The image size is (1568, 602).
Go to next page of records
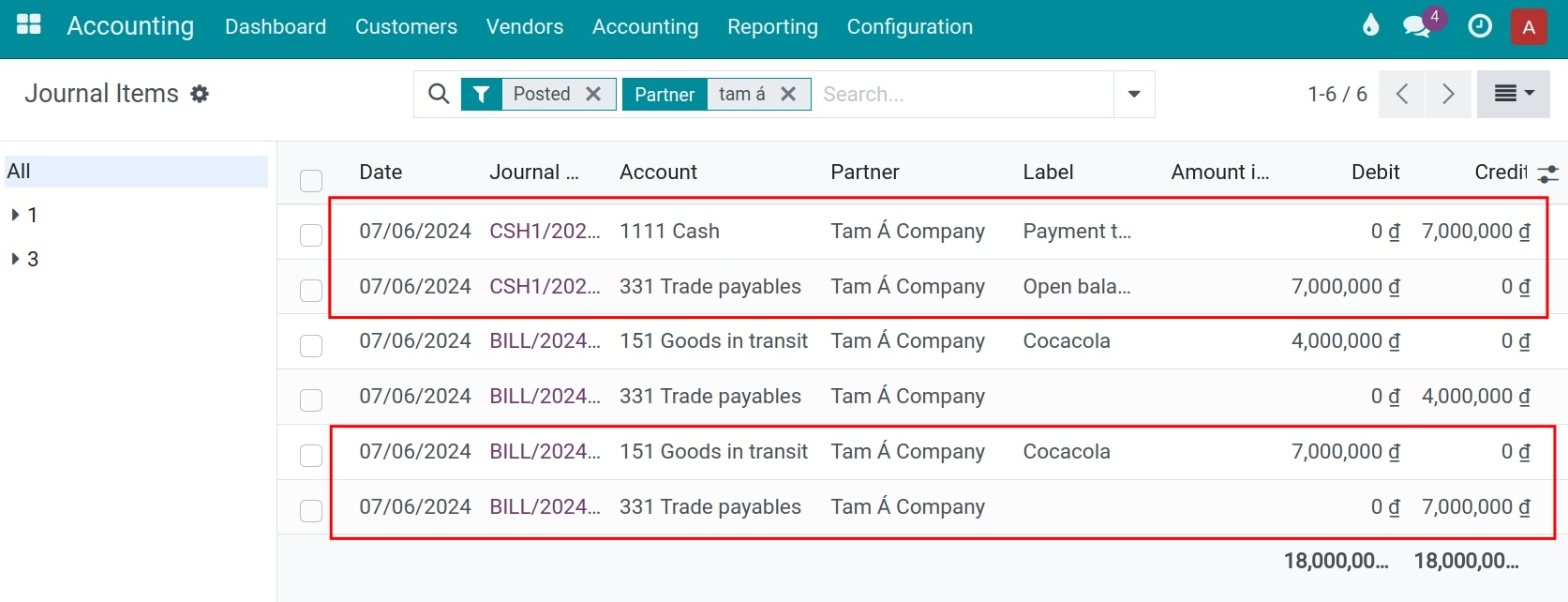click(x=1449, y=94)
